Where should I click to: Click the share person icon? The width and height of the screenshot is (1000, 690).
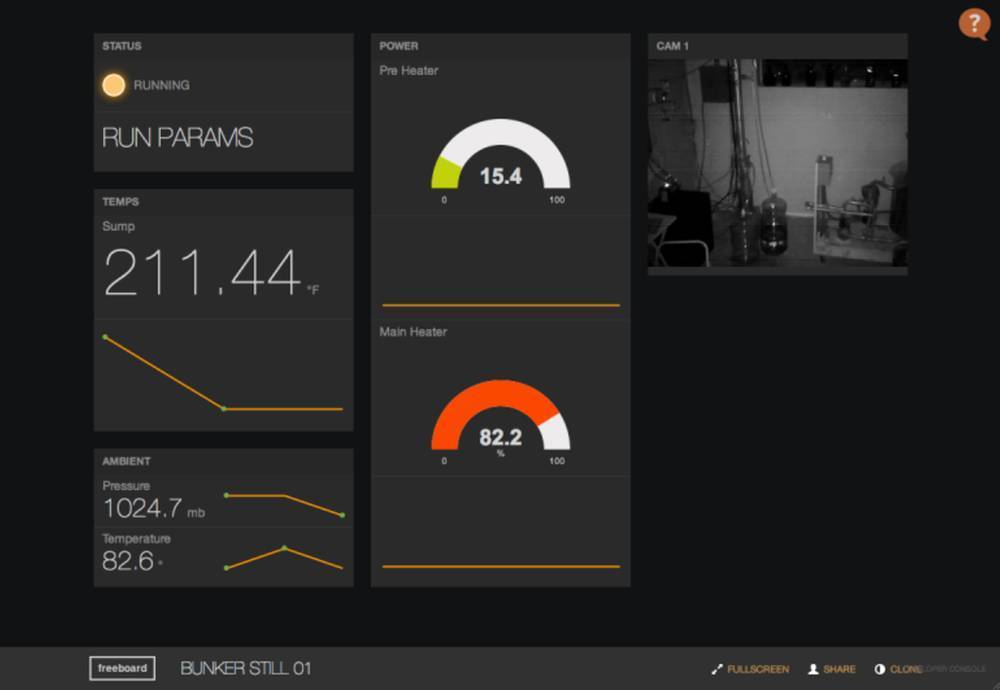point(813,669)
